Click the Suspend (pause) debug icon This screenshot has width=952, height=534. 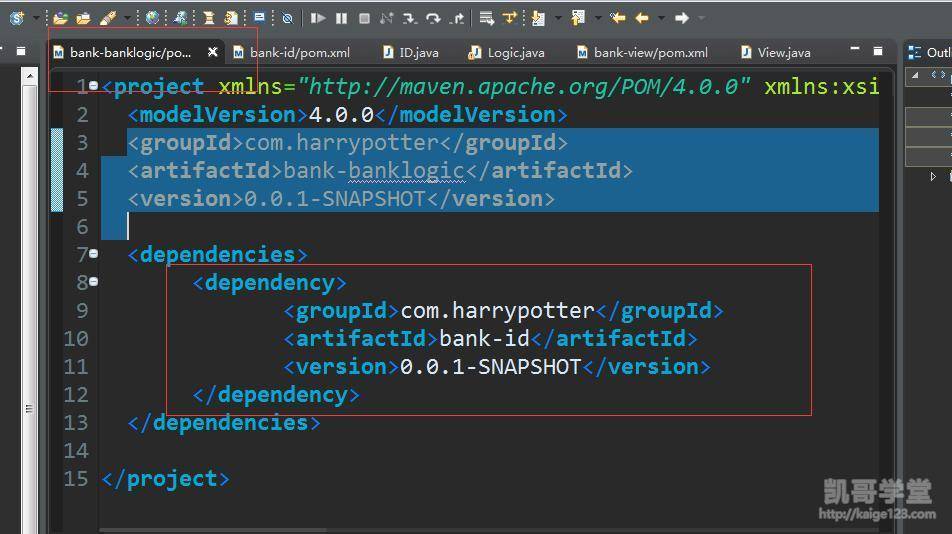342,18
